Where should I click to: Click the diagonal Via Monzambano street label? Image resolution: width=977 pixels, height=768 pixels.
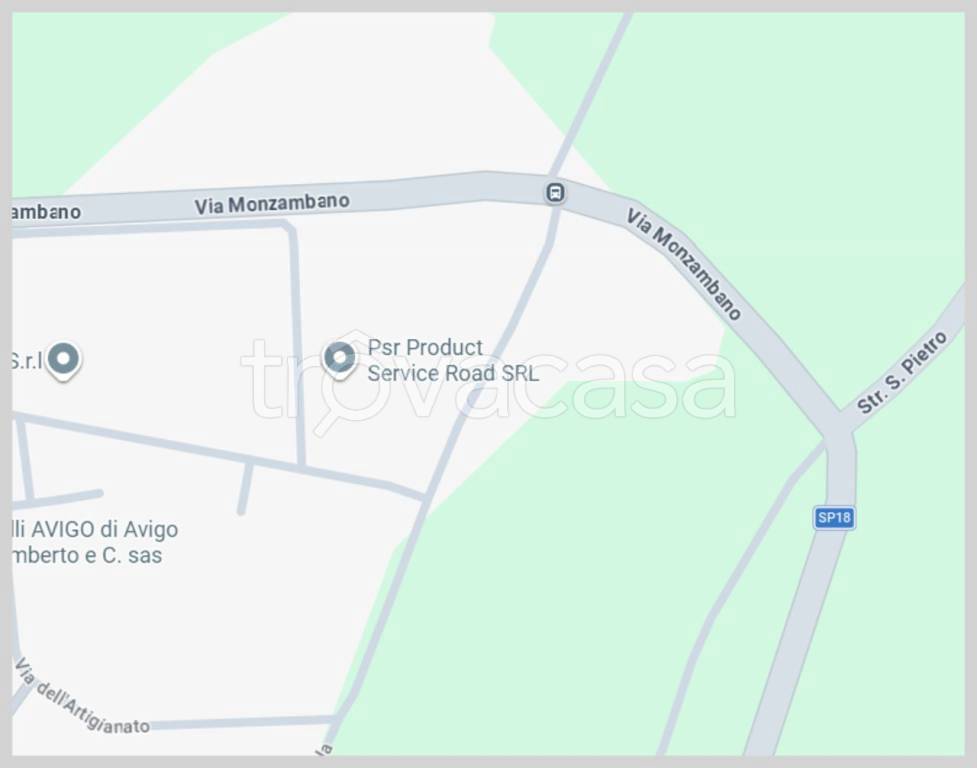[x=684, y=264]
